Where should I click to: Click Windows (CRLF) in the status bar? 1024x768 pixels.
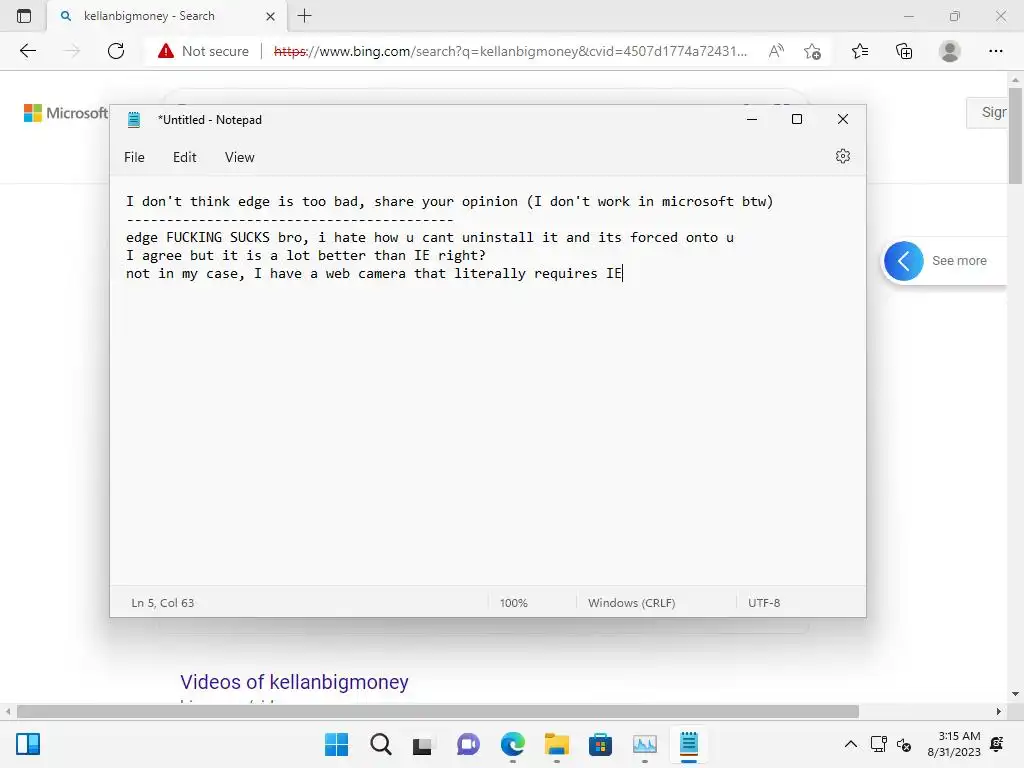click(x=632, y=603)
